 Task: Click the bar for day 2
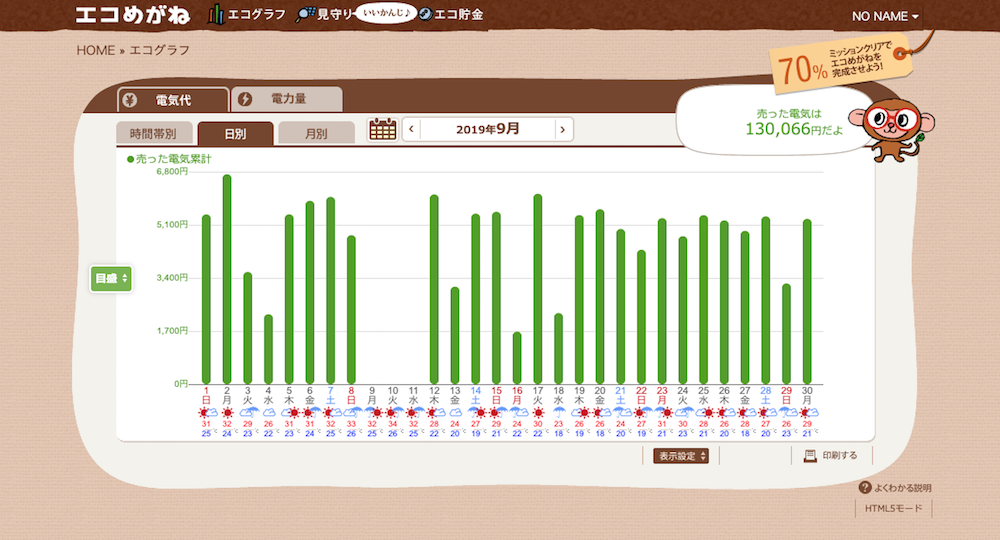coord(227,279)
